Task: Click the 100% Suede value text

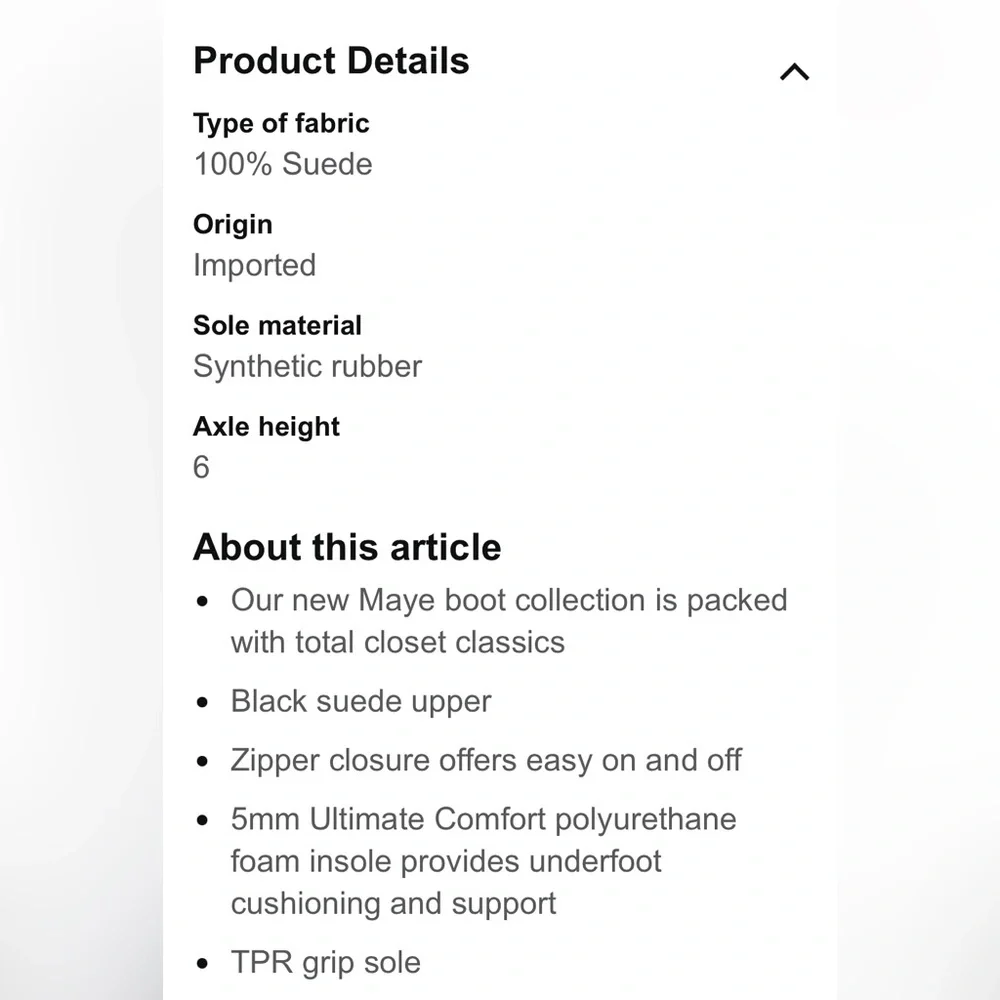Action: pos(283,164)
